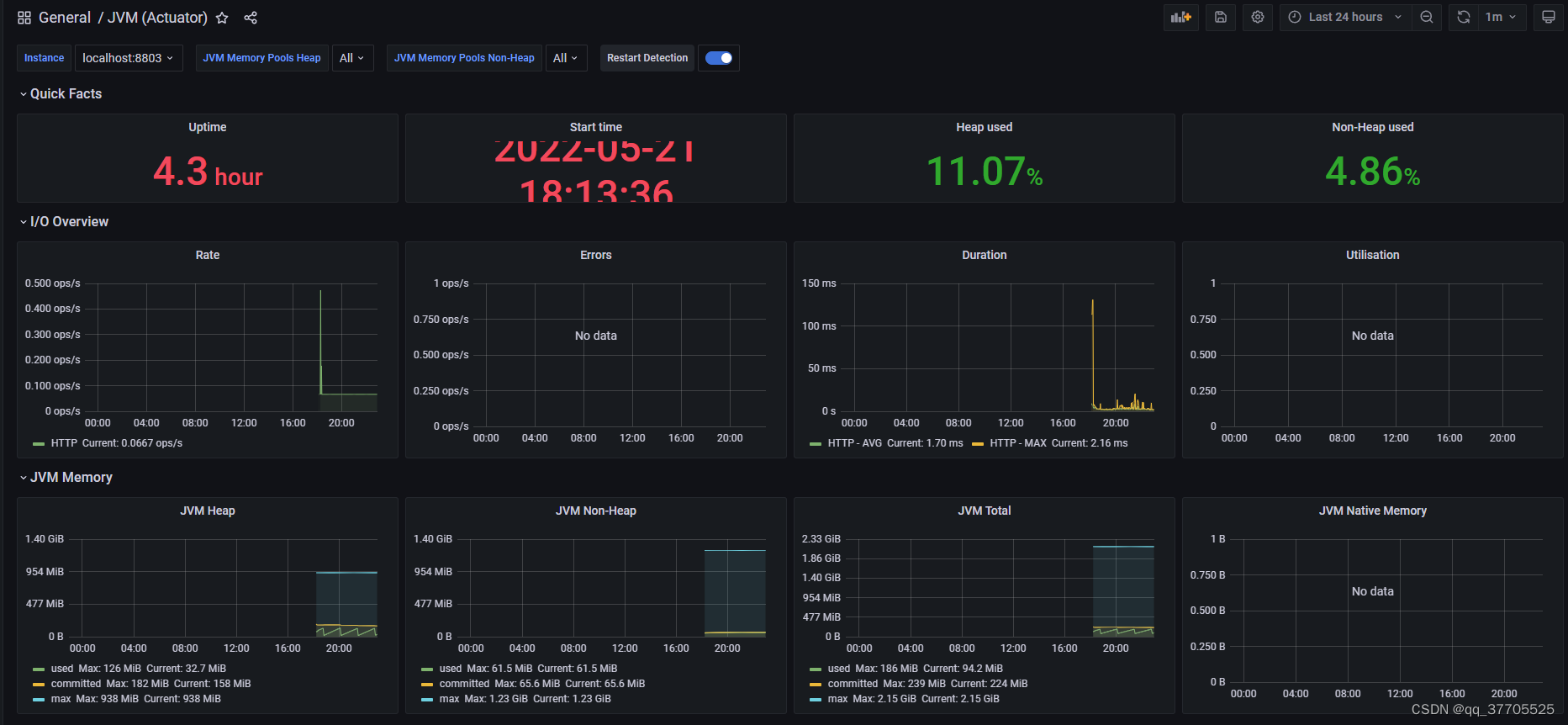Click the 4.86% non-heap used value
This screenshot has width=1568, height=725.
[x=1373, y=172]
